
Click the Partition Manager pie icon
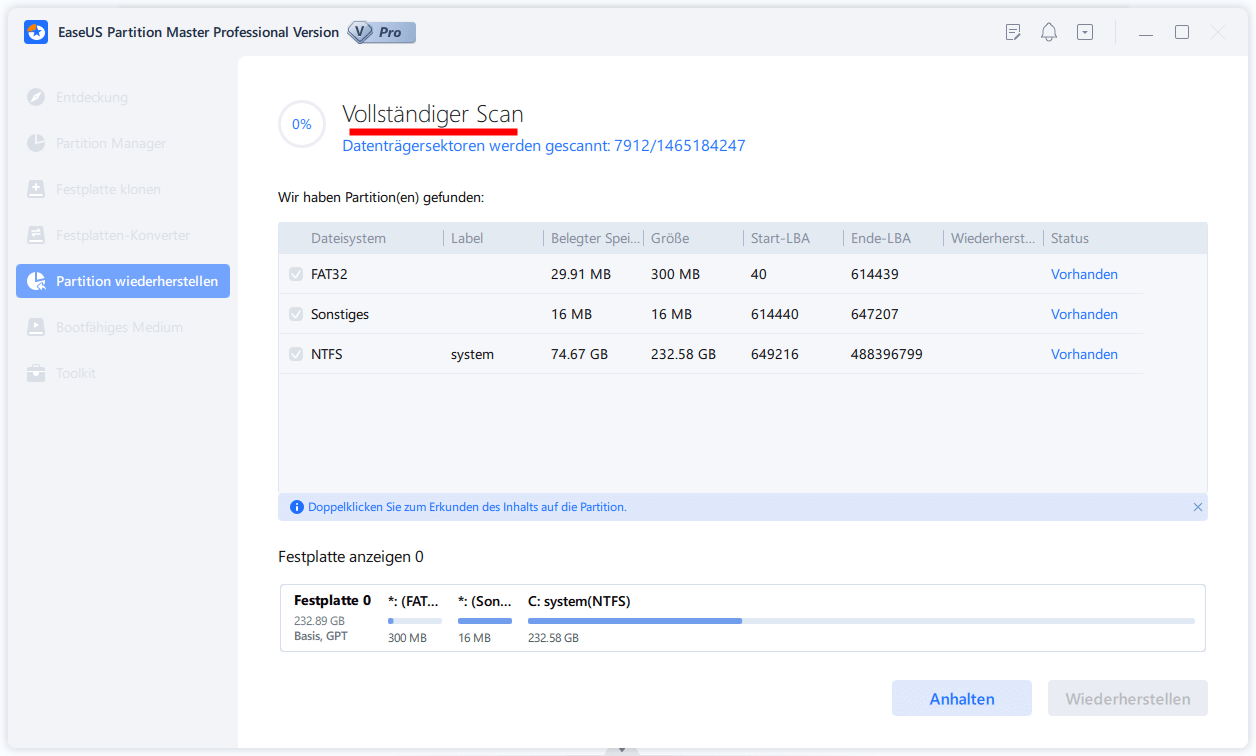[36, 143]
